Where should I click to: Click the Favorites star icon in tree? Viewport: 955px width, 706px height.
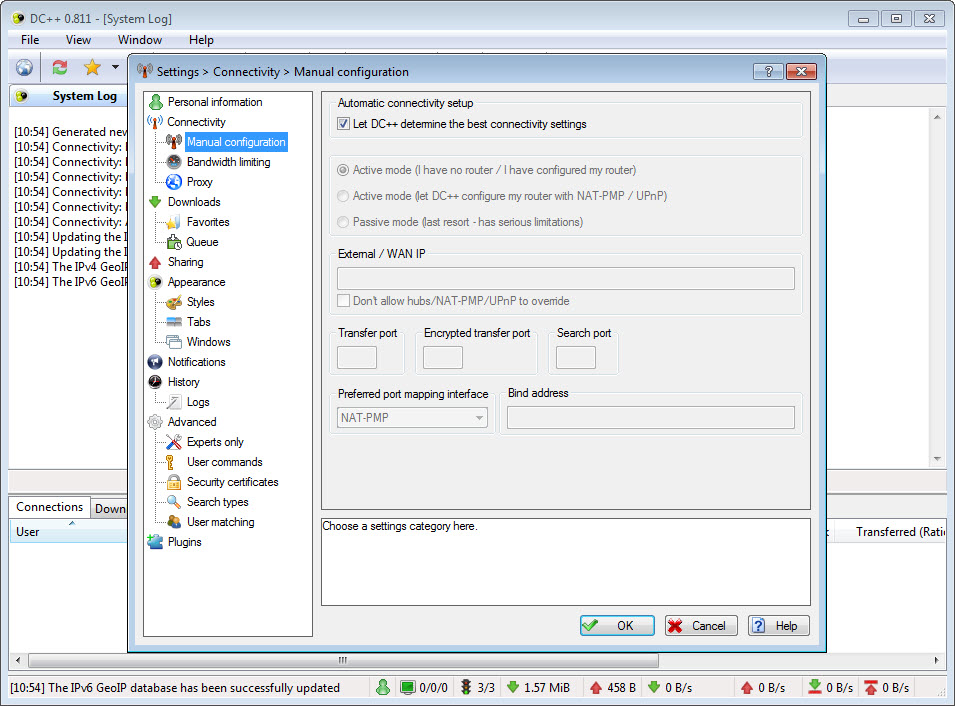click(x=174, y=222)
